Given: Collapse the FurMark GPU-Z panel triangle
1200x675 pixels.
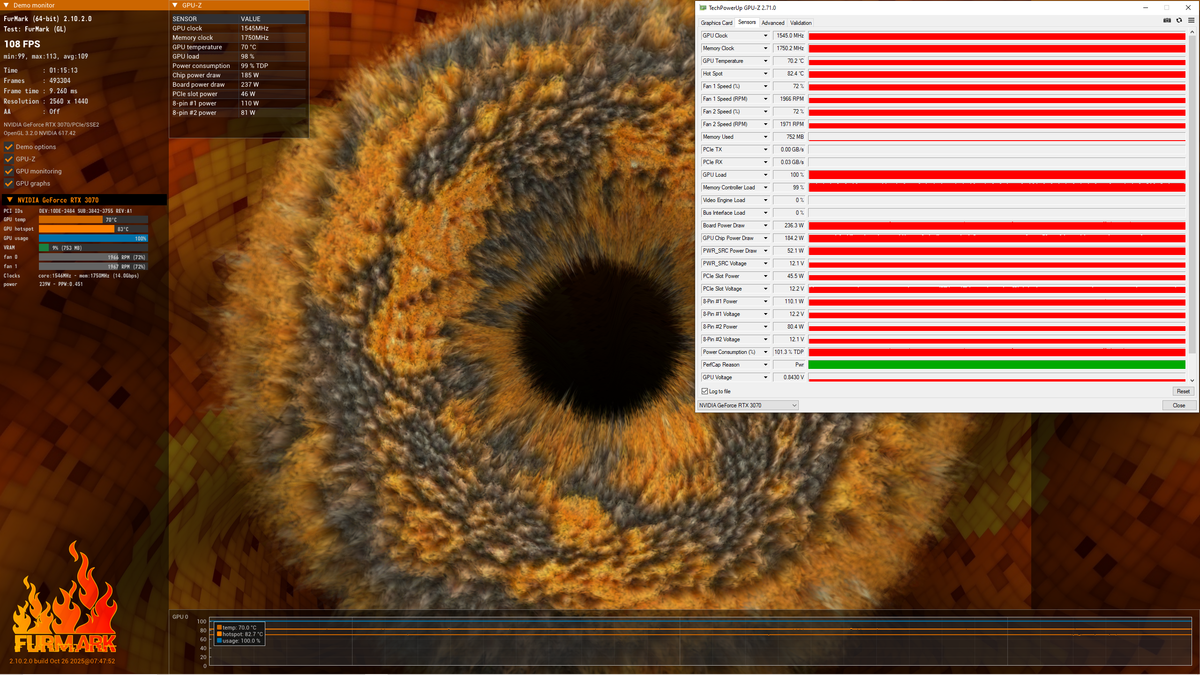Looking at the screenshot, I should point(175,5).
